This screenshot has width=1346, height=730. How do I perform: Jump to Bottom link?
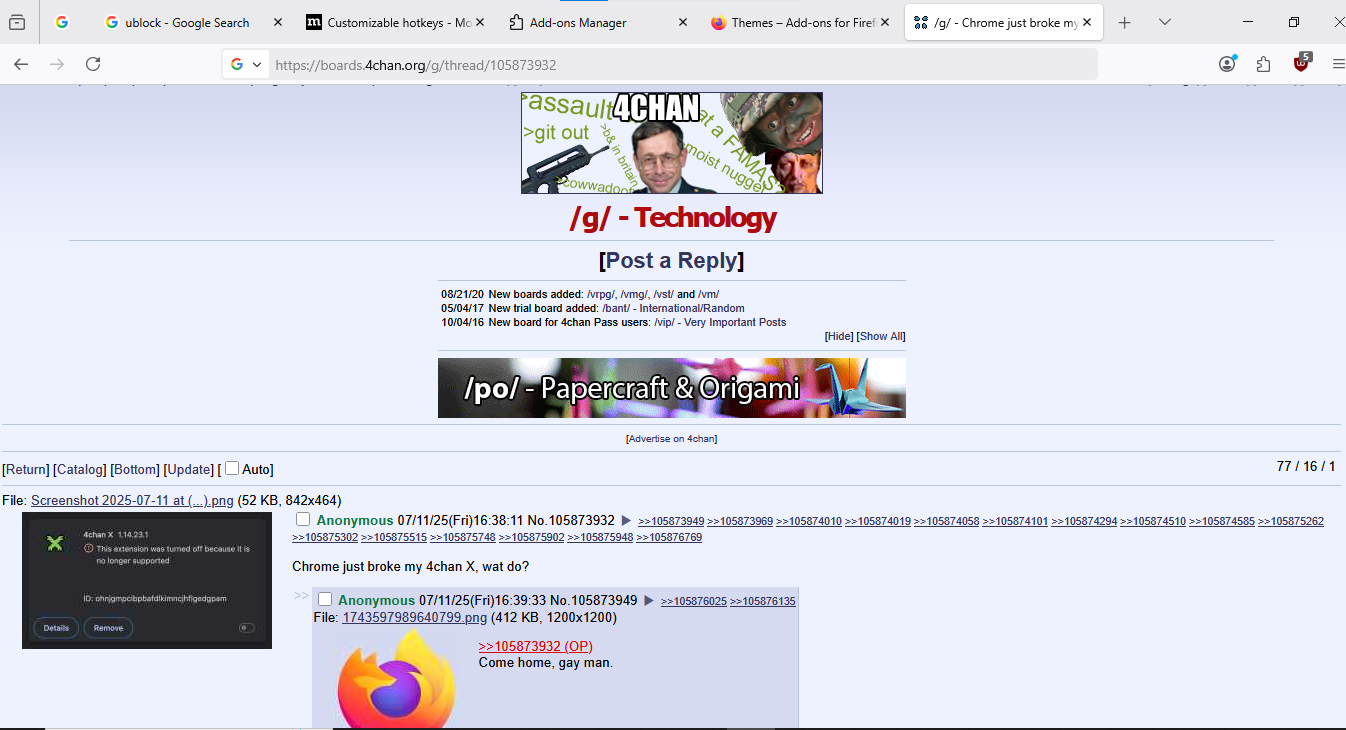[135, 469]
